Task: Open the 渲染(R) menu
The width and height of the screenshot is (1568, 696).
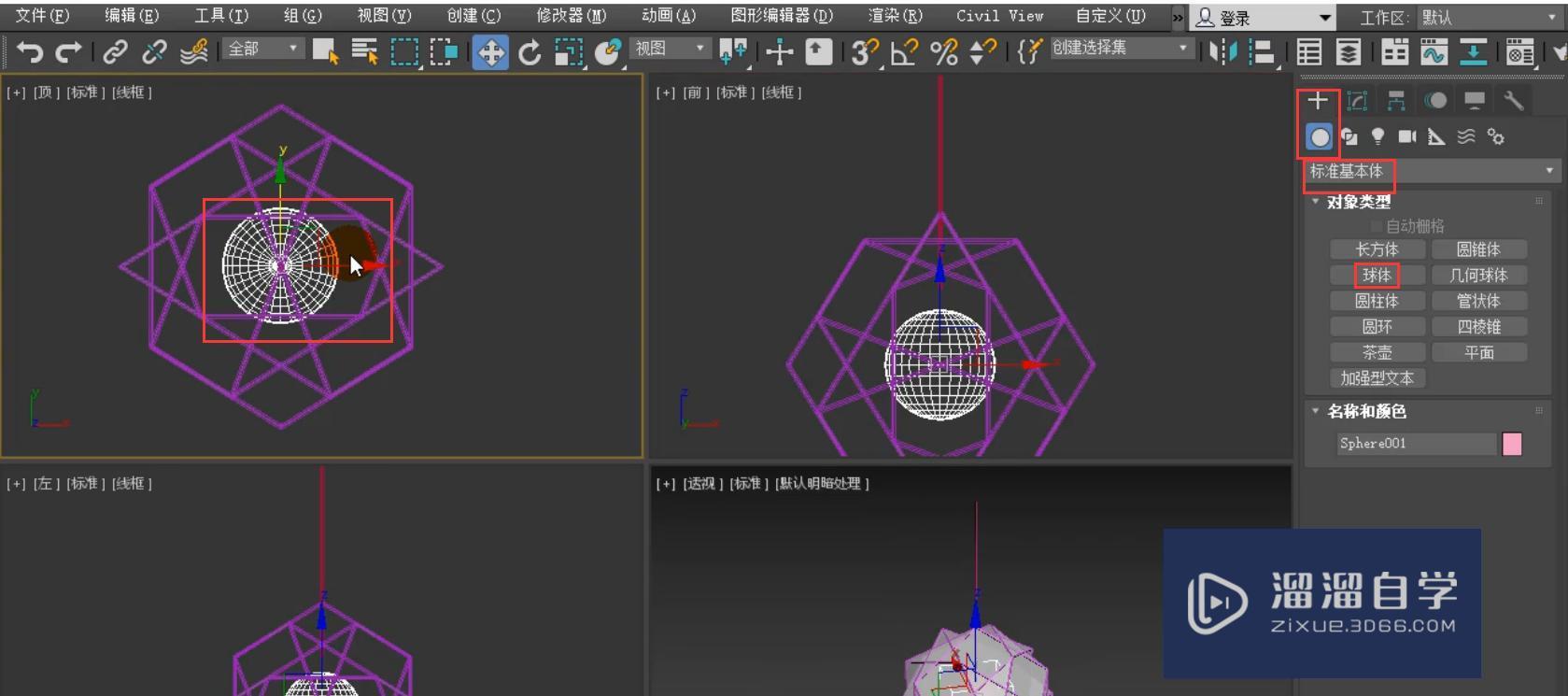Action: click(x=895, y=16)
